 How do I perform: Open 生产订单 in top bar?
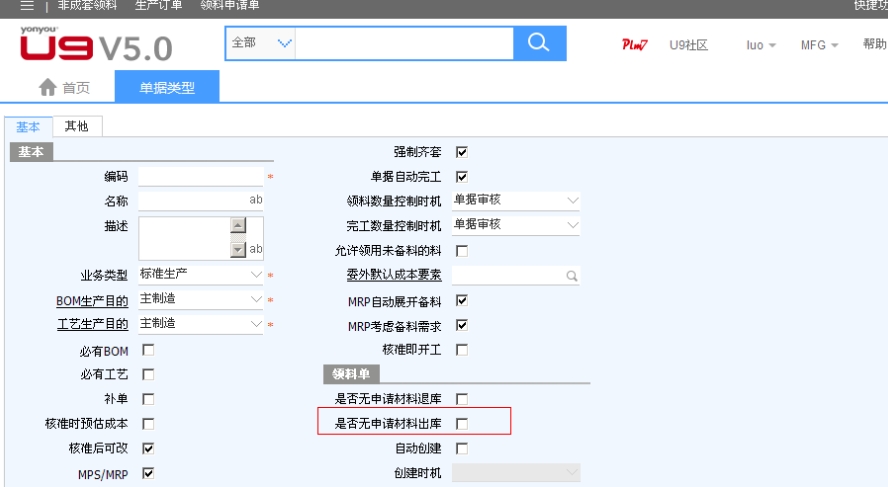pyautogui.click(x=159, y=6)
